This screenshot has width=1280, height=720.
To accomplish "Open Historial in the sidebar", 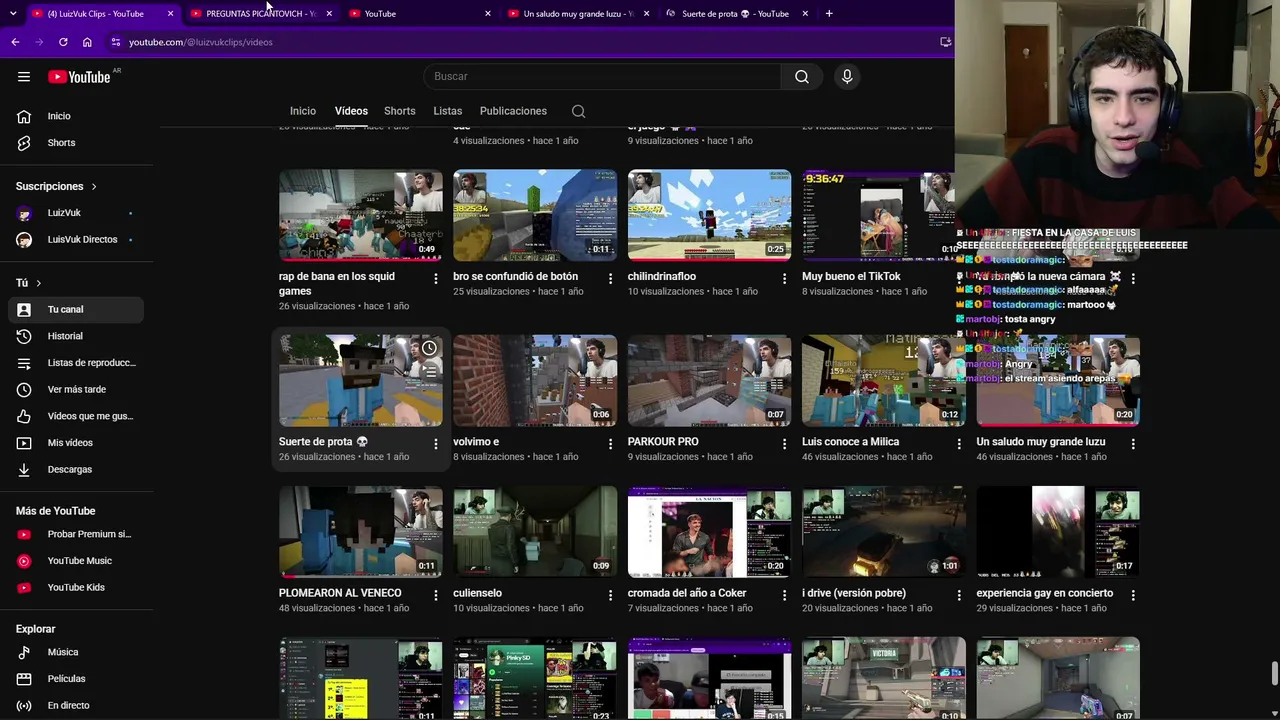I will [76, 336].
